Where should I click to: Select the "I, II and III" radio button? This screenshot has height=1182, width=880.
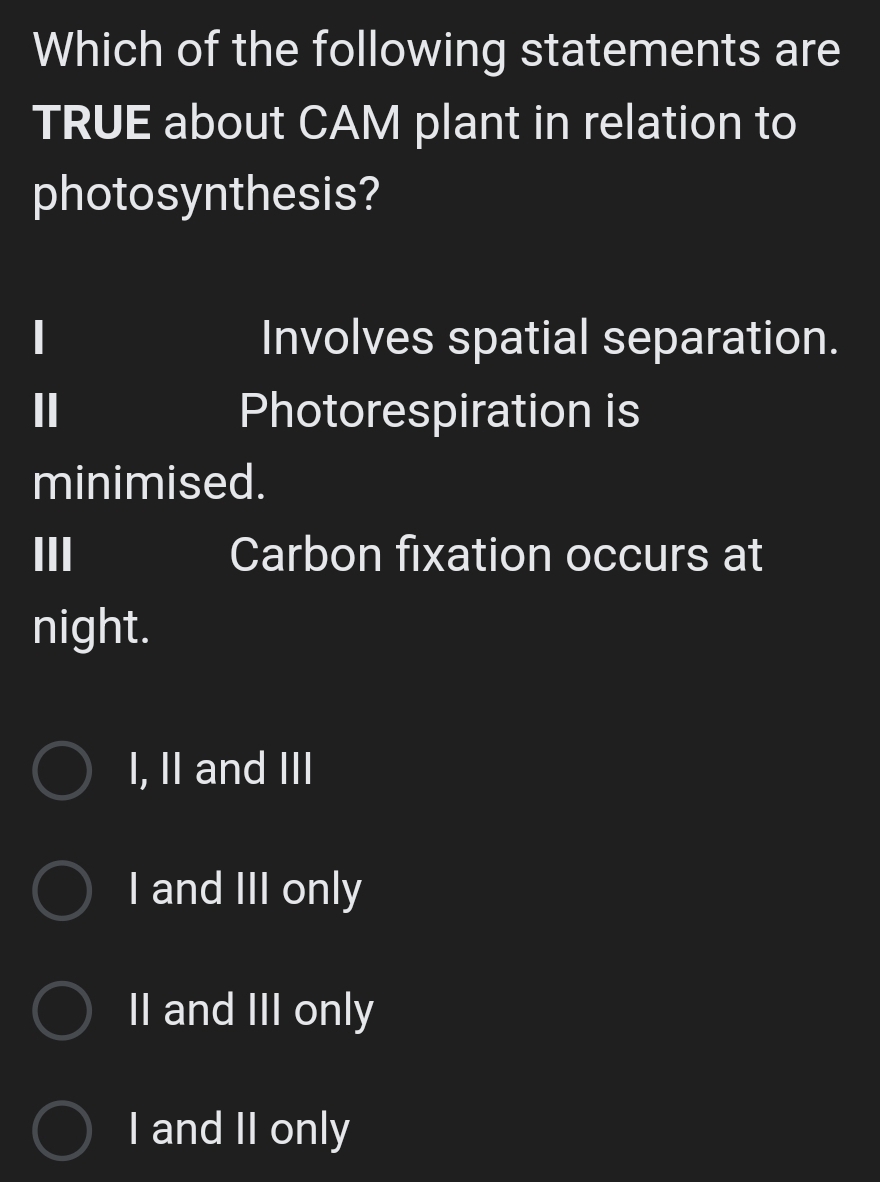coord(62,769)
